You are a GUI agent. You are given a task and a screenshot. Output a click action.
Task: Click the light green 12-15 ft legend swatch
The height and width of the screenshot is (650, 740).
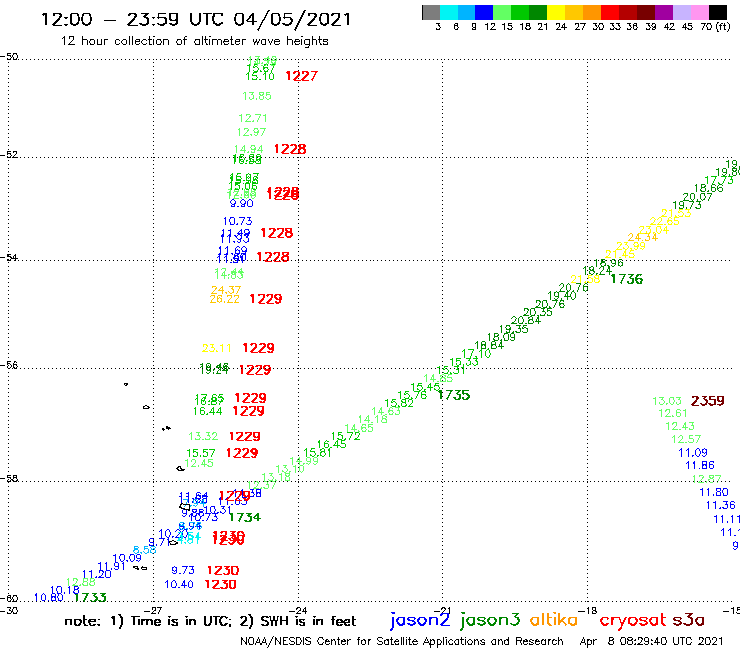point(502,12)
